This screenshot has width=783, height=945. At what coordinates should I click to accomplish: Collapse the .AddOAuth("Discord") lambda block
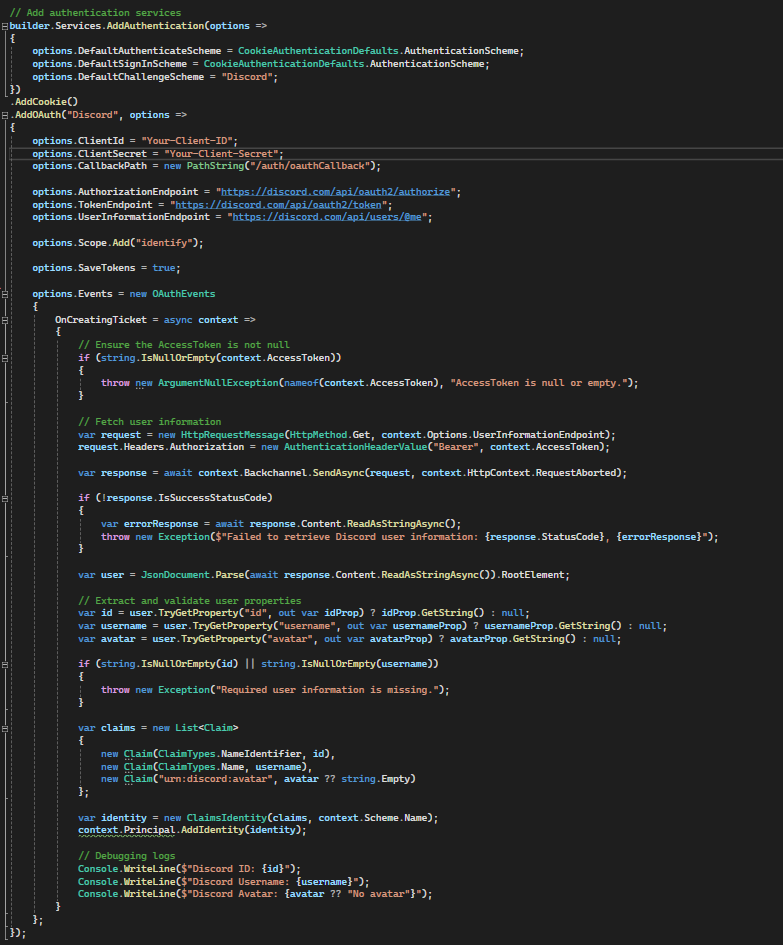[x=5, y=115]
